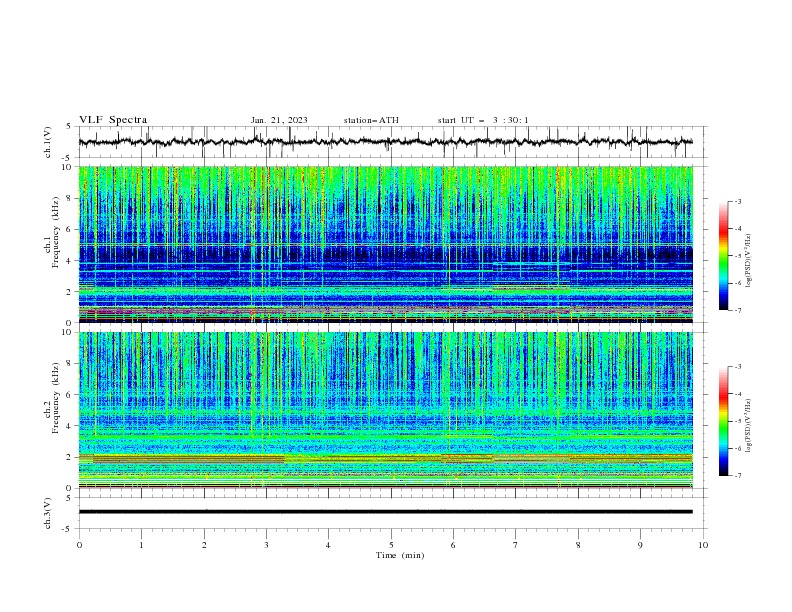Click the "-3" tick on ch.2 color bar
Screen dimensions: 792x612
(x=737, y=367)
